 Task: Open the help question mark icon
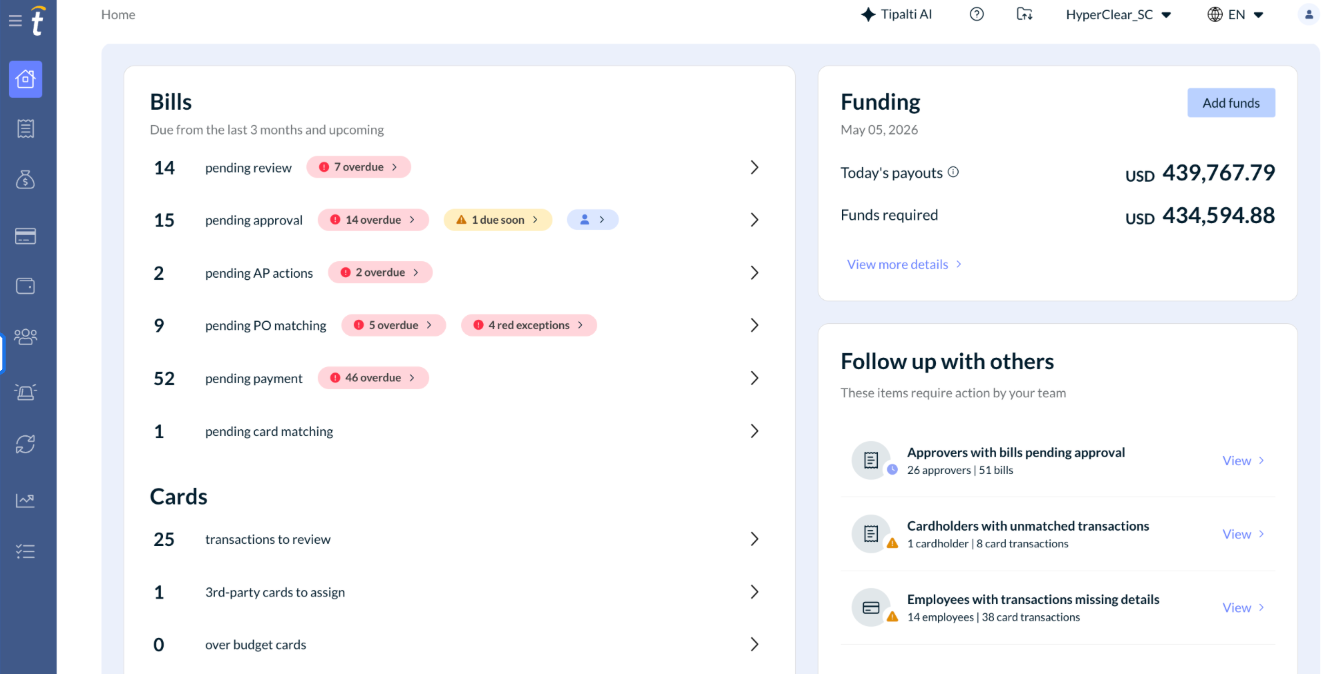(x=977, y=14)
